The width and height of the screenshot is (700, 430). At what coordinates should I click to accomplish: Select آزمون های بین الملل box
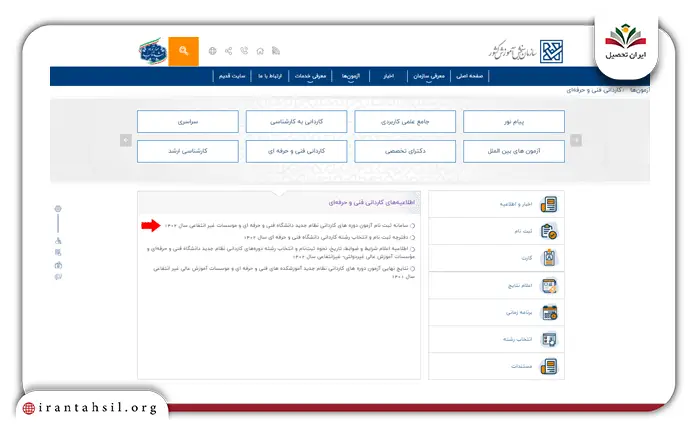[514, 151]
